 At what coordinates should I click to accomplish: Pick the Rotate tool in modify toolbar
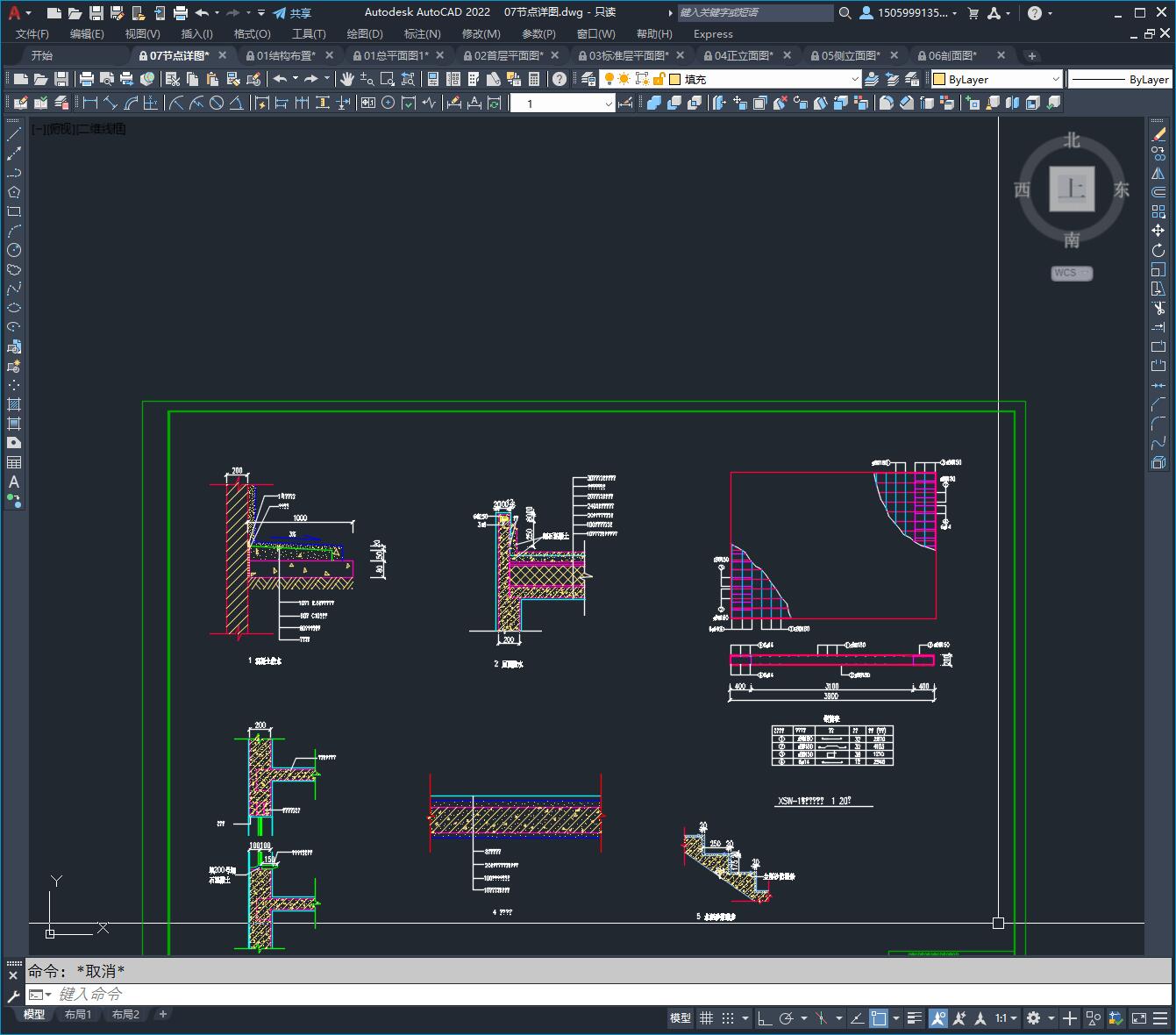point(1158,250)
